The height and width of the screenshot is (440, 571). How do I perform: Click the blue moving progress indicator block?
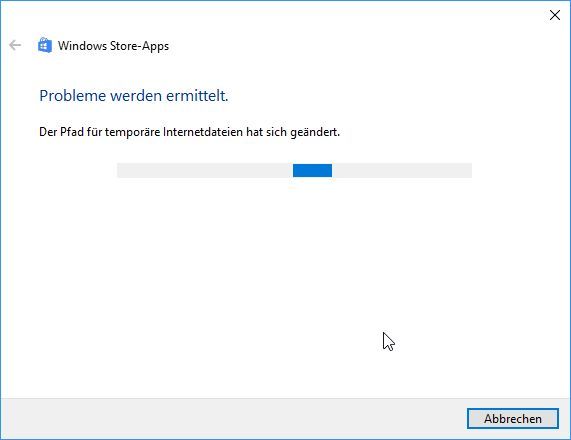[x=312, y=170]
